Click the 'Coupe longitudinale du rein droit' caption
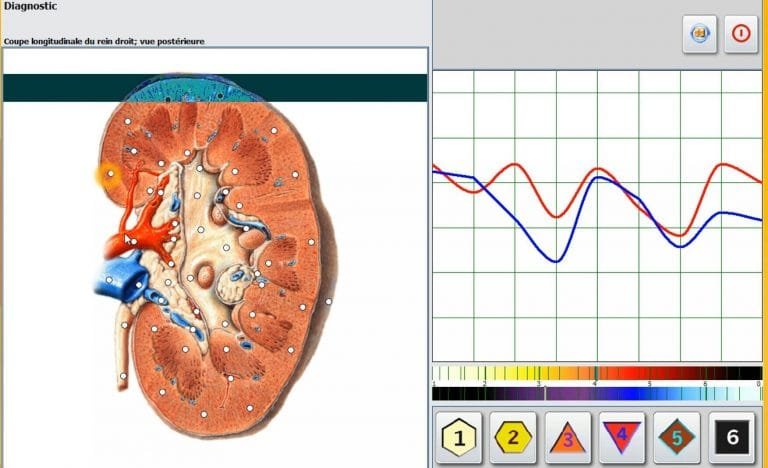 [x=110, y=42]
